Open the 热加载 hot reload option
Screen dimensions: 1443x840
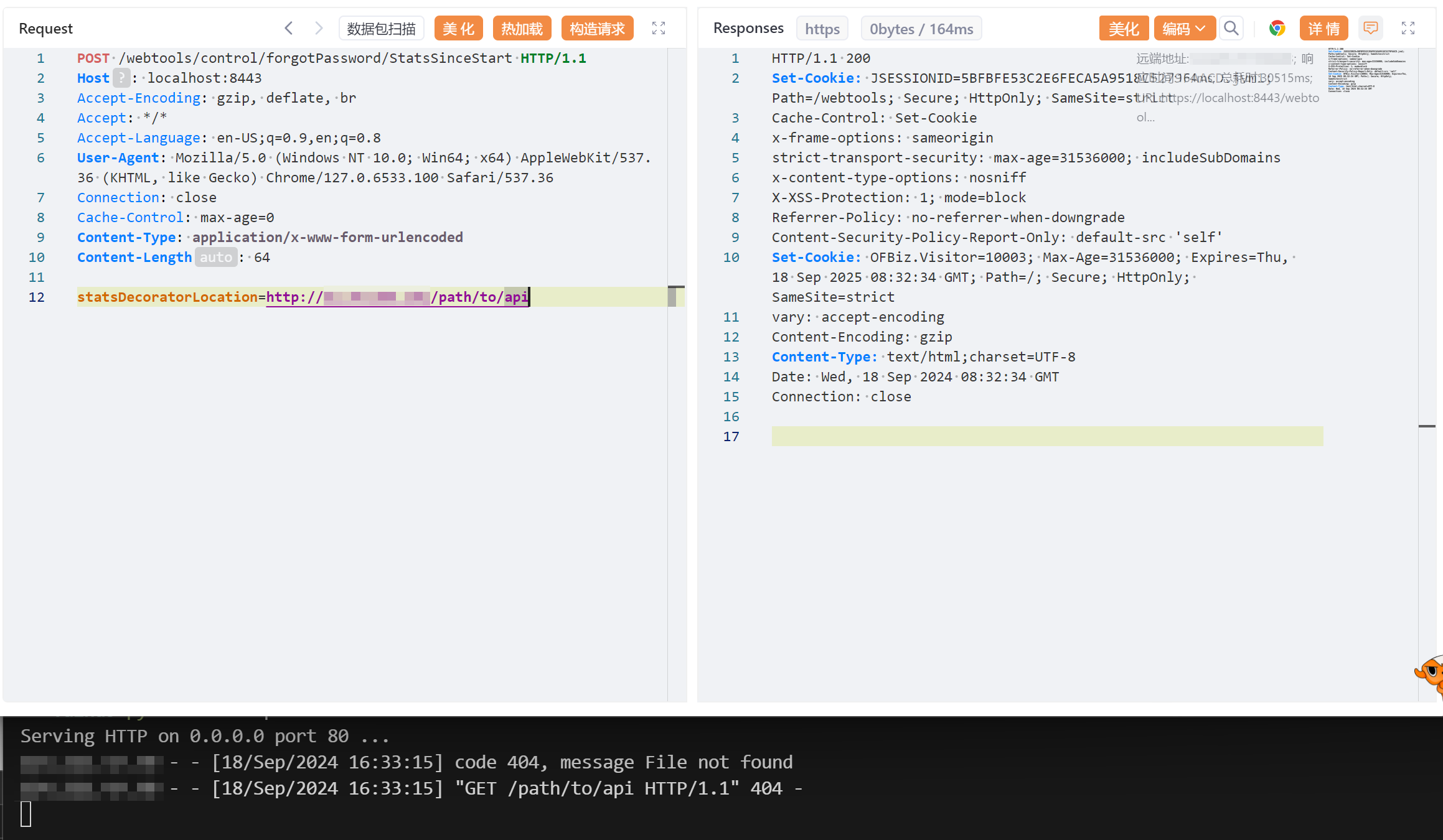[x=522, y=29]
